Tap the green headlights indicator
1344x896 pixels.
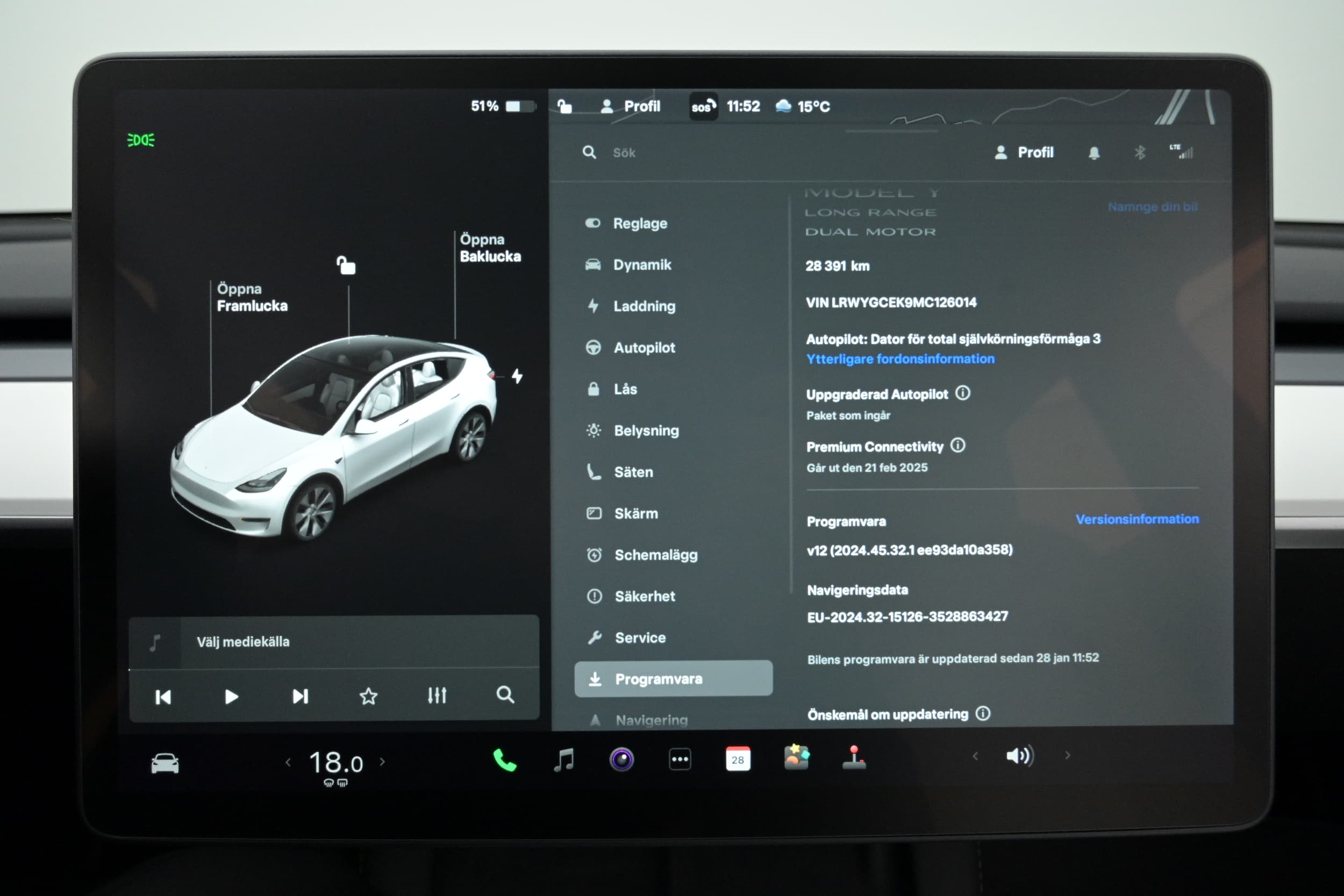(140, 140)
